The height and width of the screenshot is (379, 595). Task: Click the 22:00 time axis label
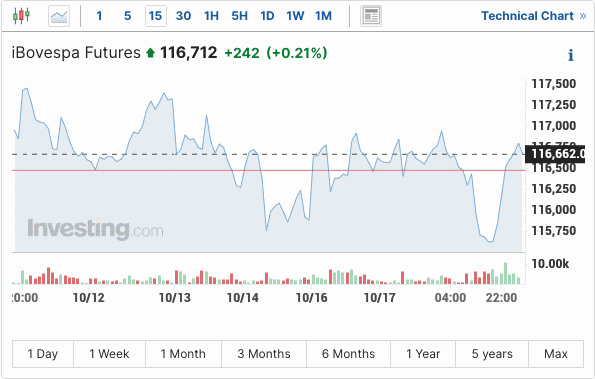501,298
